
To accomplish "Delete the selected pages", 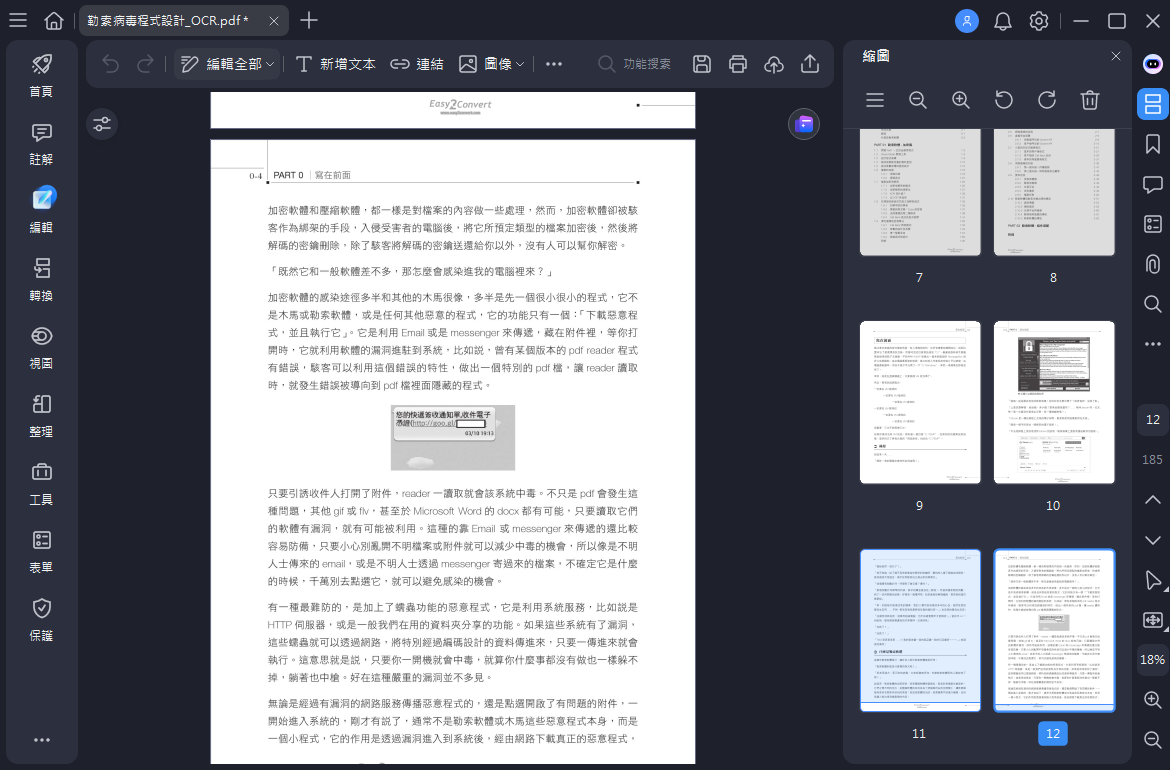I will [1089, 100].
